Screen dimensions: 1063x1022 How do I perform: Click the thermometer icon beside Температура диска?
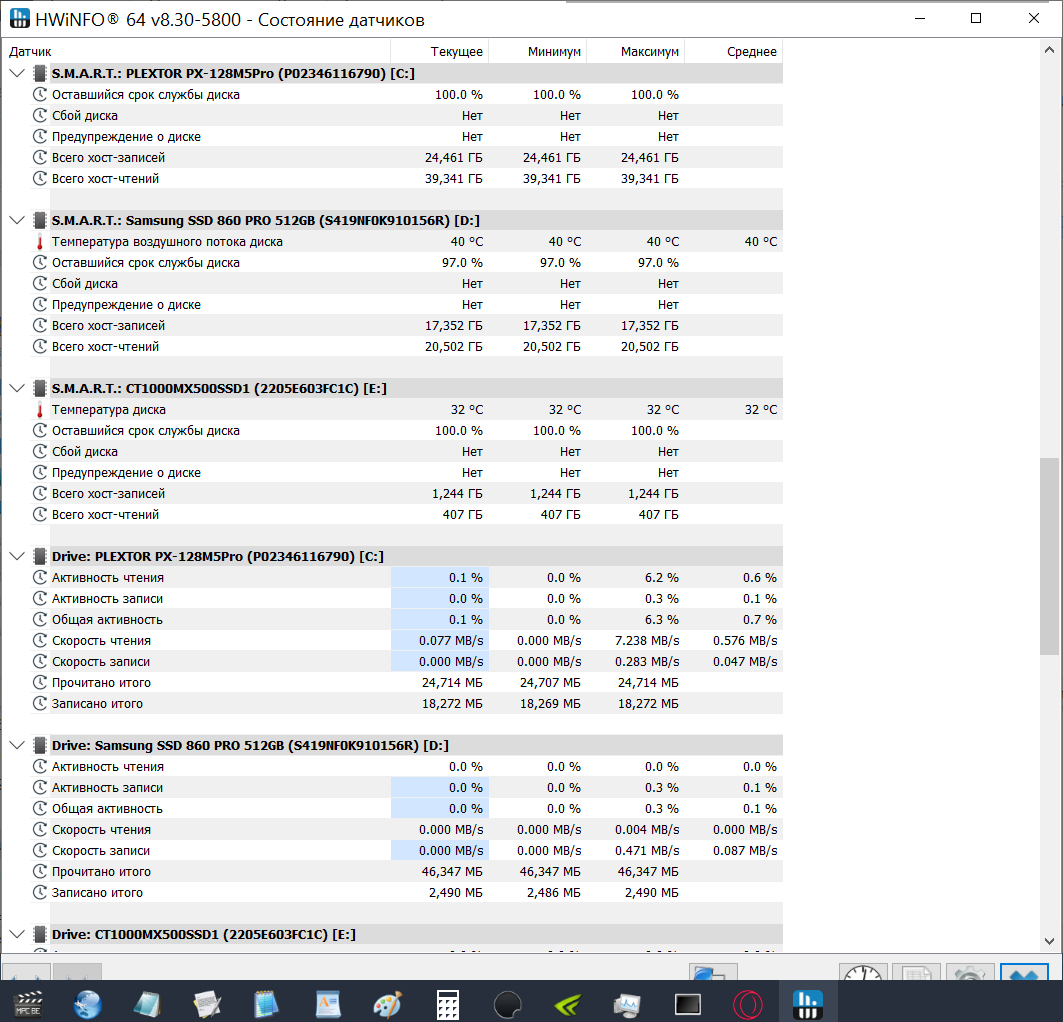point(40,410)
